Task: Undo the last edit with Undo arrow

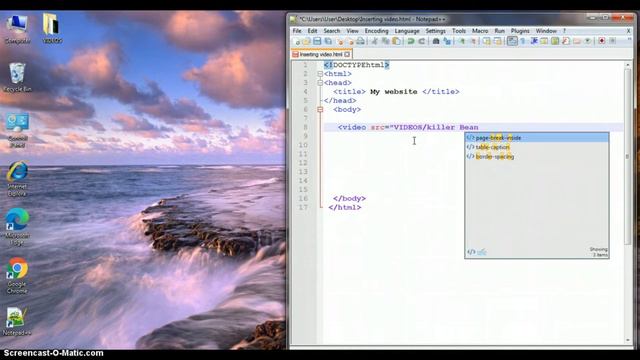Action: tap(411, 41)
